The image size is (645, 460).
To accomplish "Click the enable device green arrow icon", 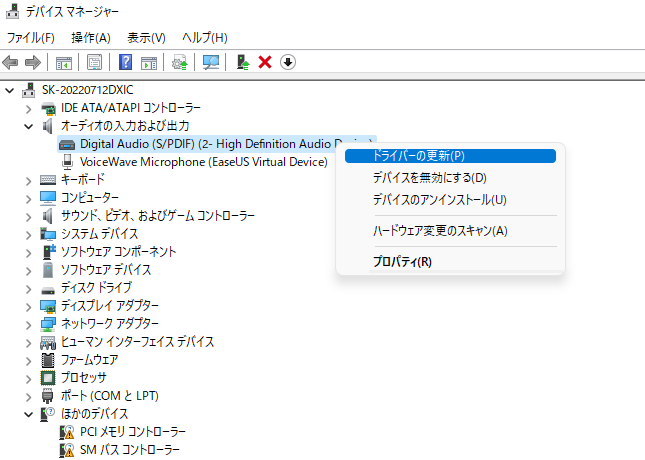I will [x=243, y=62].
